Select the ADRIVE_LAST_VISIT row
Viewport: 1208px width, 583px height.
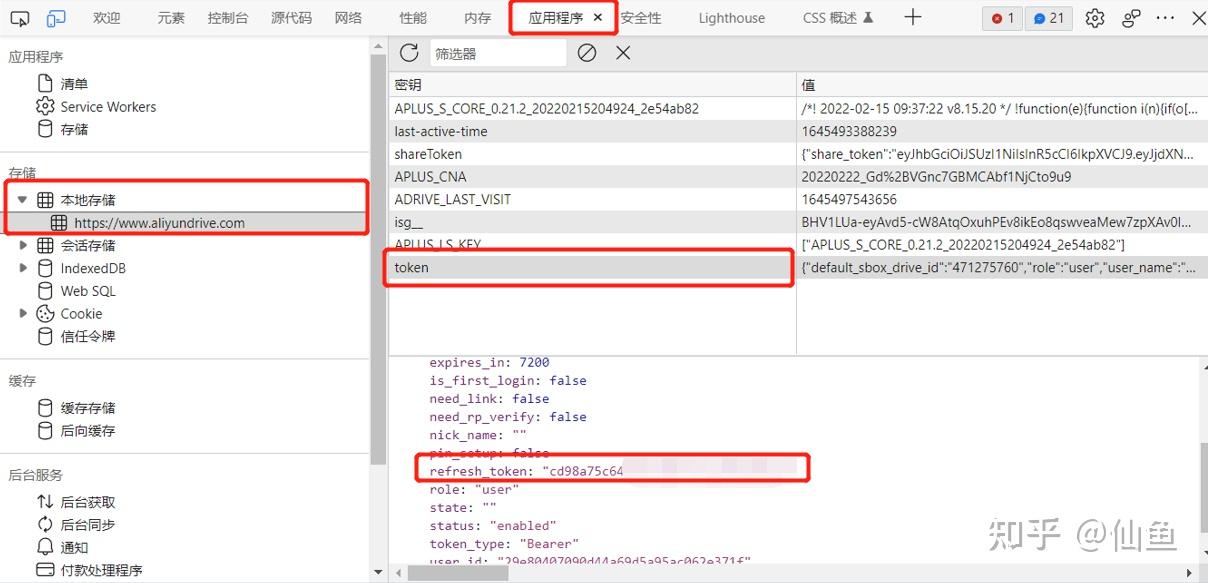tap(798, 199)
